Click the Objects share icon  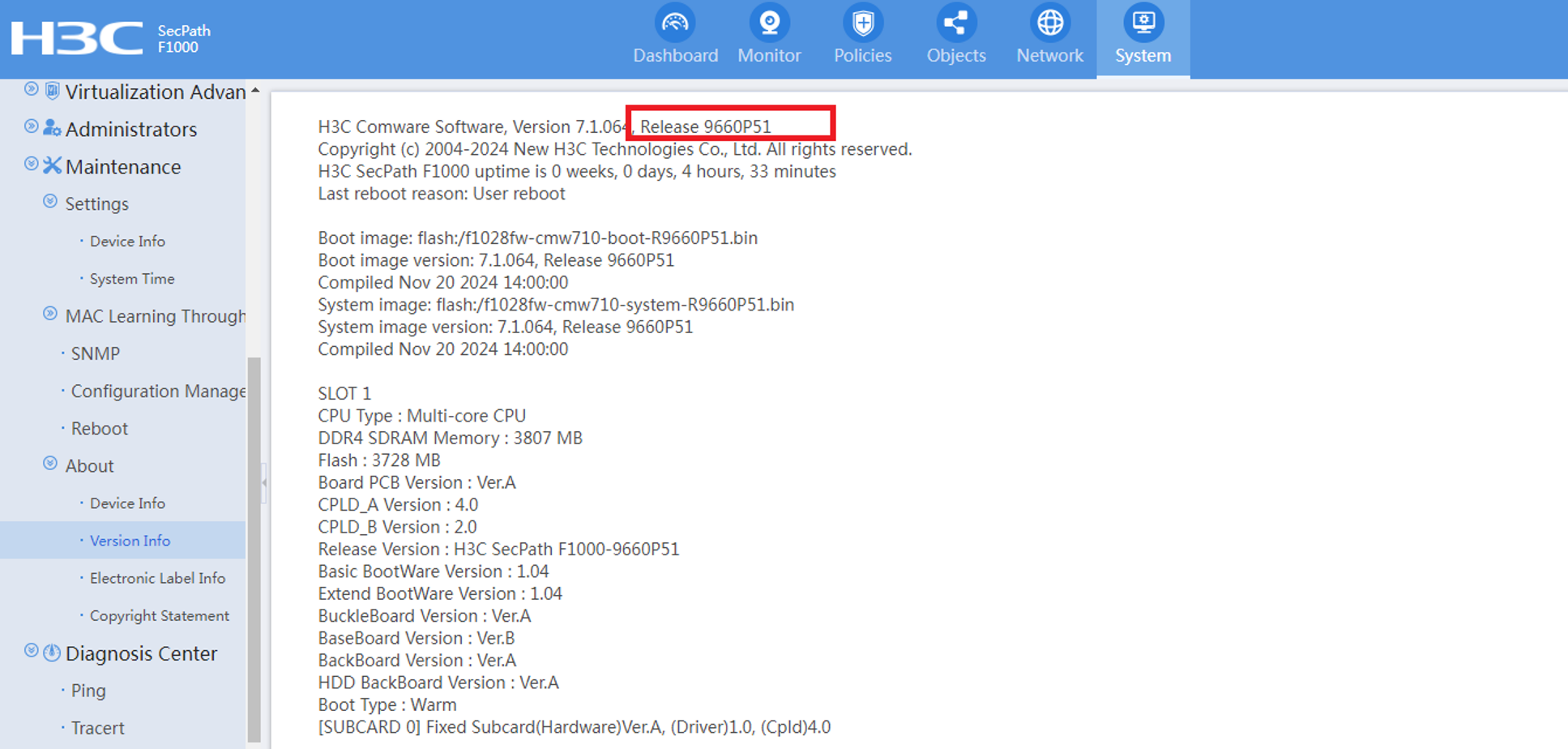[956, 23]
